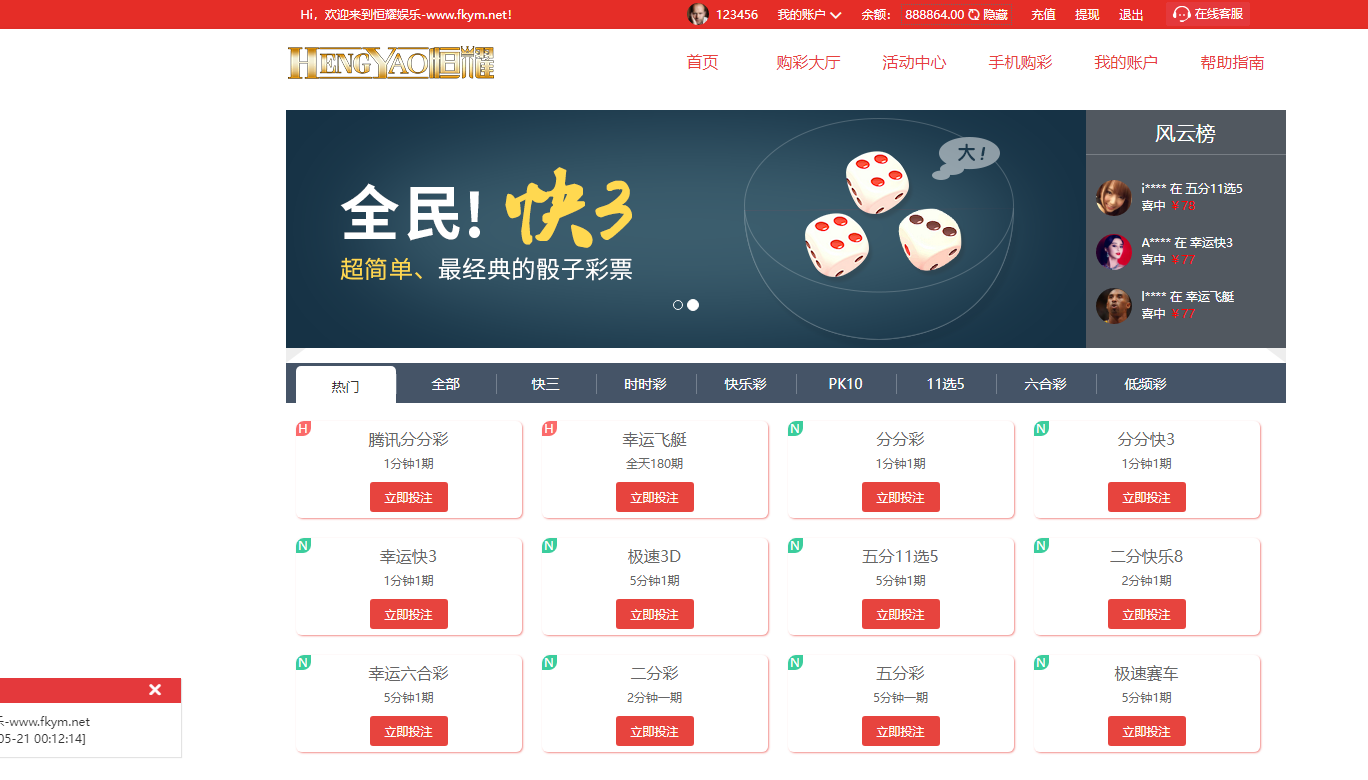1368x780 pixels.
Task: Click 立即投注 on the 幸运飞艇 card
Action: point(654,497)
